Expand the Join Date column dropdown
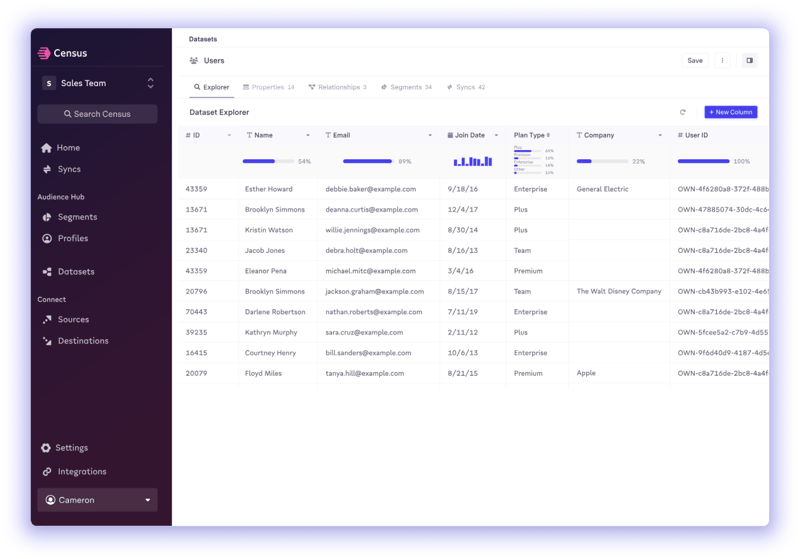The width and height of the screenshot is (800, 559). pyautogui.click(x=496, y=135)
